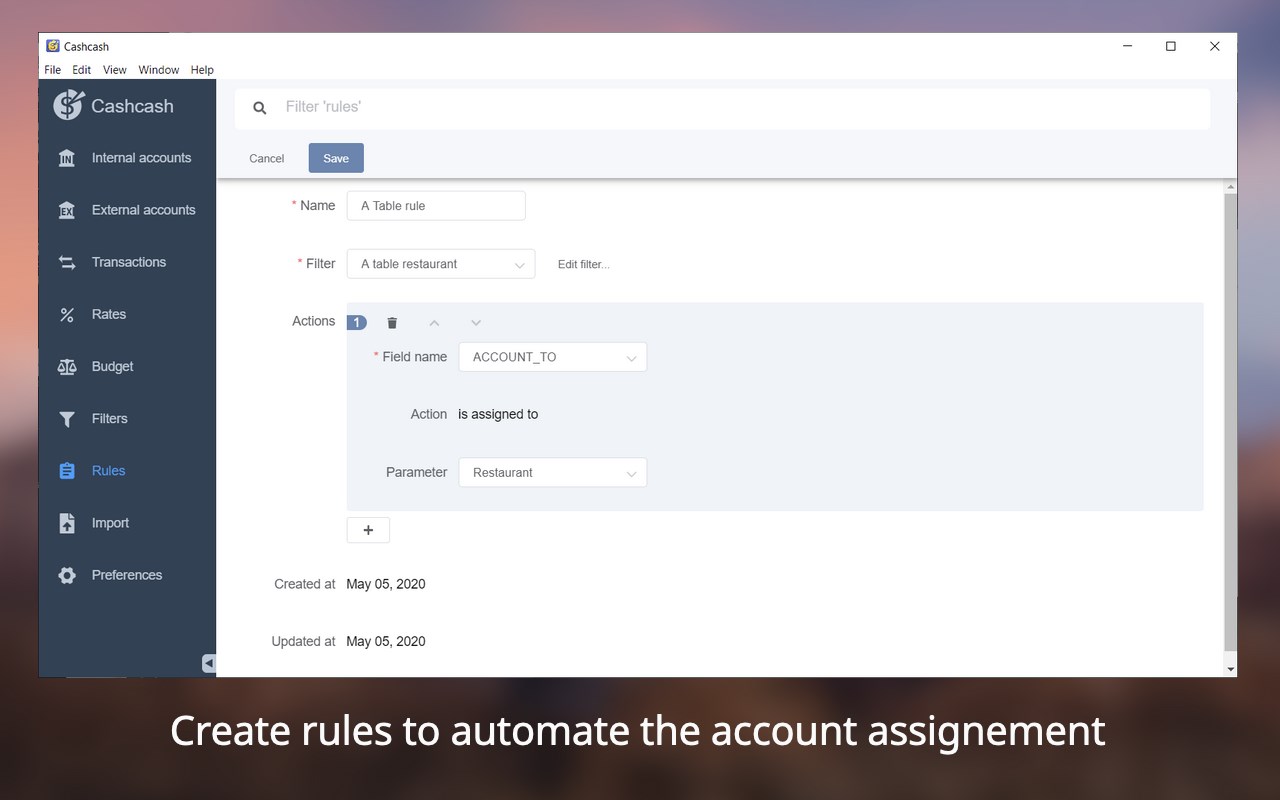Click the Transactions arrows icon
Viewport: 1280px width, 800px height.
click(67, 262)
